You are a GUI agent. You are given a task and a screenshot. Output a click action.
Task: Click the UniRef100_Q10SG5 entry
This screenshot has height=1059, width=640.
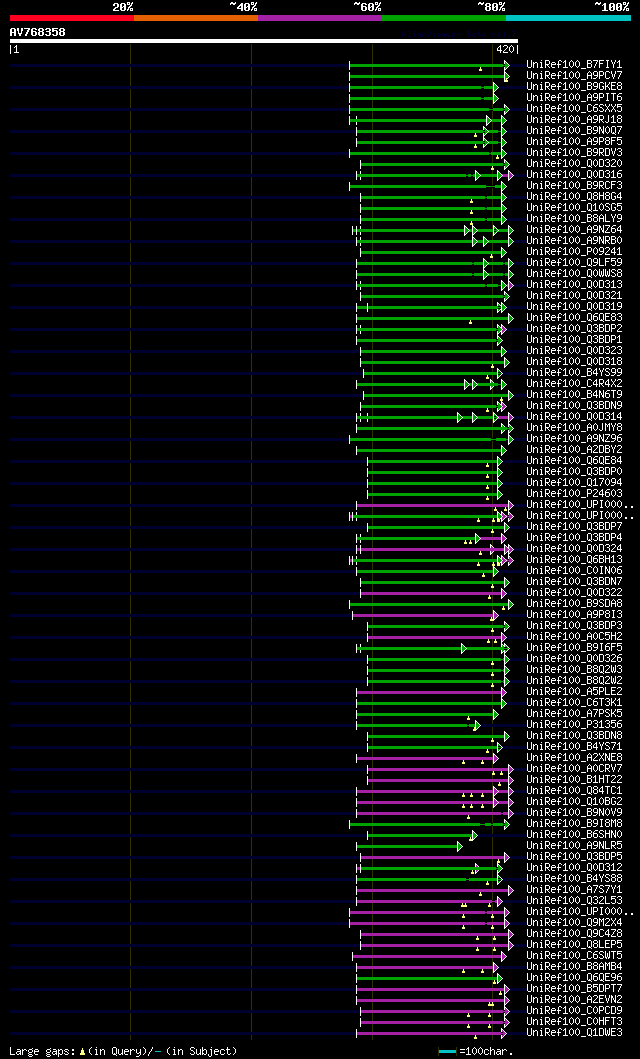pyautogui.click(x=574, y=207)
